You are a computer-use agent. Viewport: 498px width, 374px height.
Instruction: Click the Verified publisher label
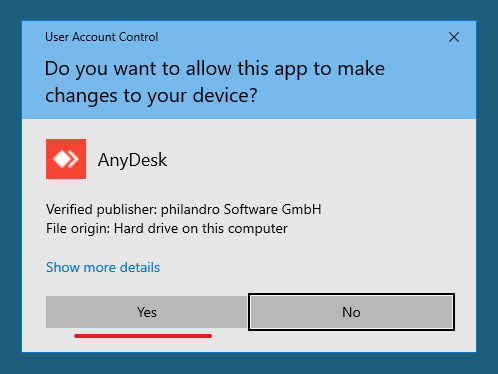(x=102, y=210)
